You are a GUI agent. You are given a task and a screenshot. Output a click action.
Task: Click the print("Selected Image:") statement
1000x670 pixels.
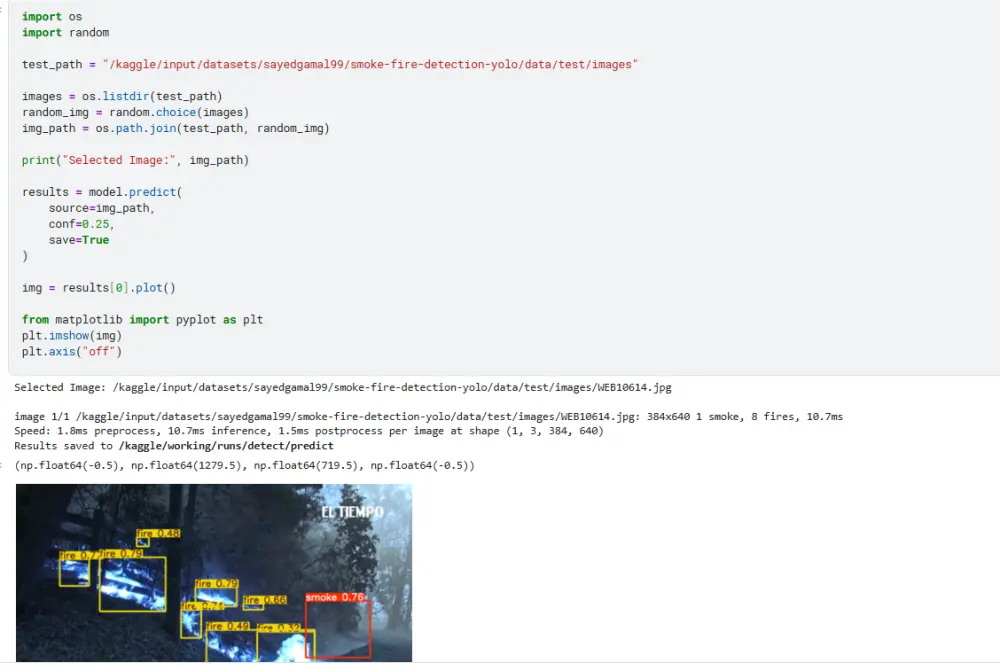coord(135,160)
